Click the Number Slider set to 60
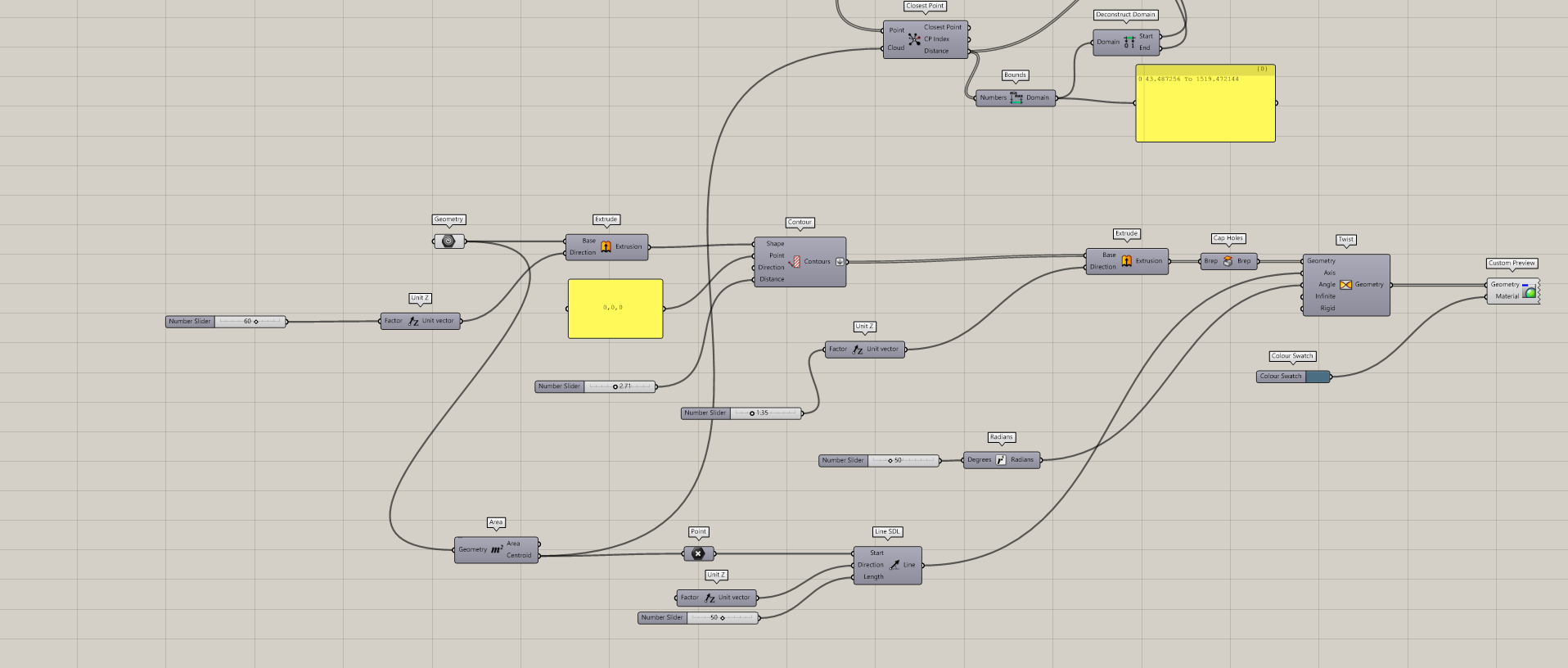1568x668 pixels. coord(227,322)
